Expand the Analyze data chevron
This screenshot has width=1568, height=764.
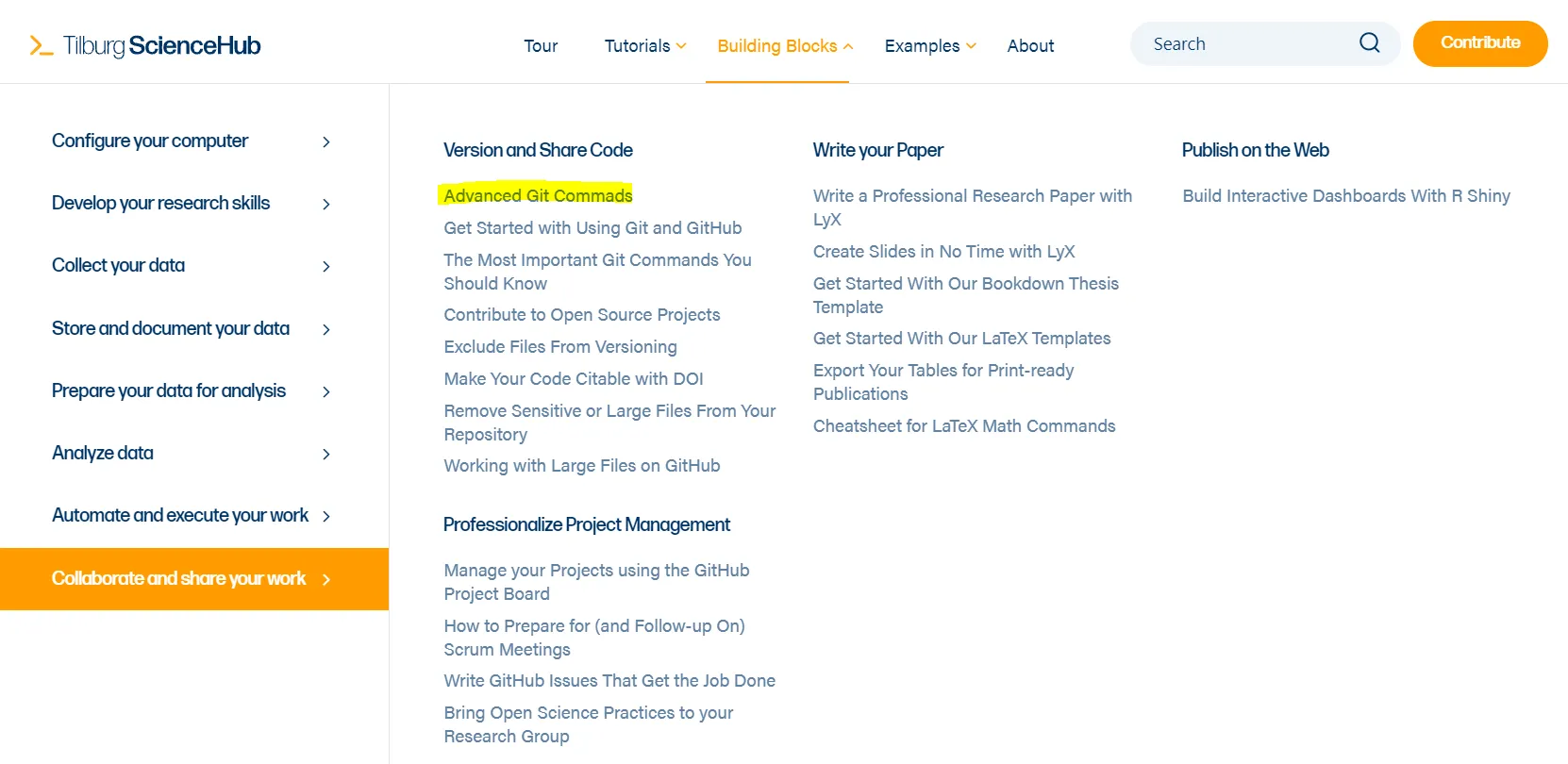tap(326, 454)
